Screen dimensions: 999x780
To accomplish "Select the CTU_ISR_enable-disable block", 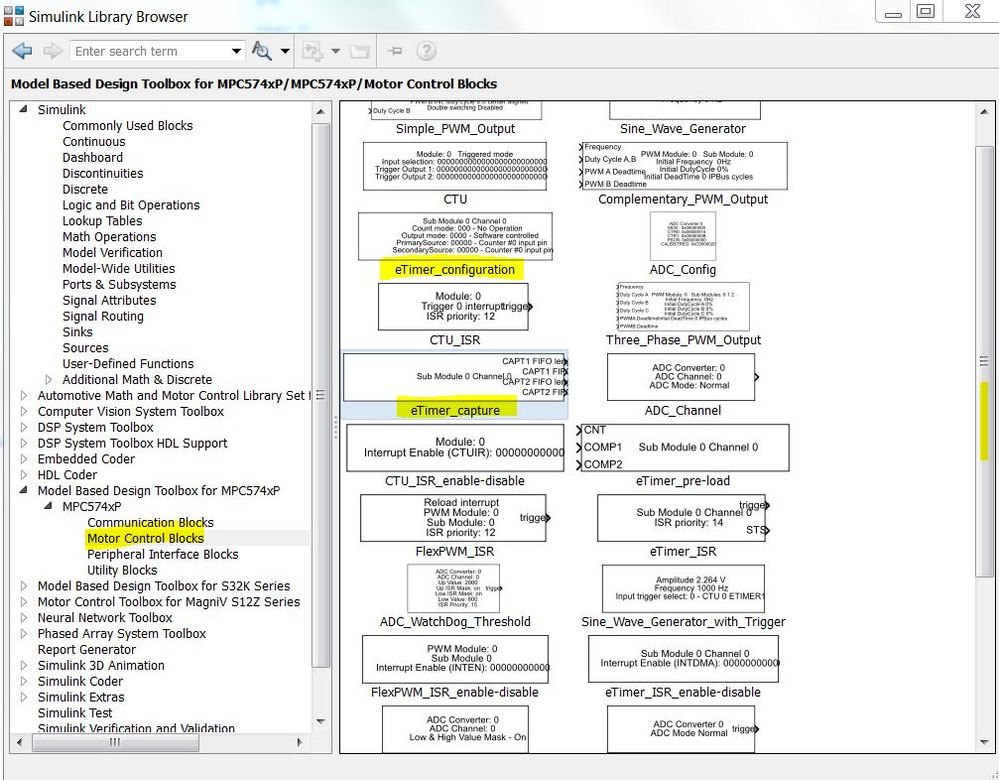I will click(455, 448).
